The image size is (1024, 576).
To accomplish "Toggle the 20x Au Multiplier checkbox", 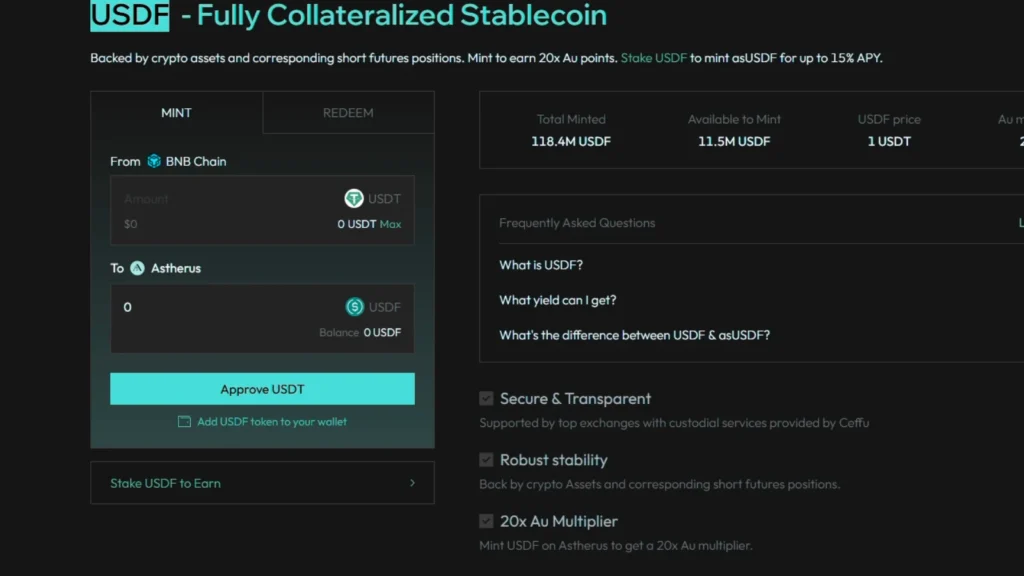I will coord(487,521).
